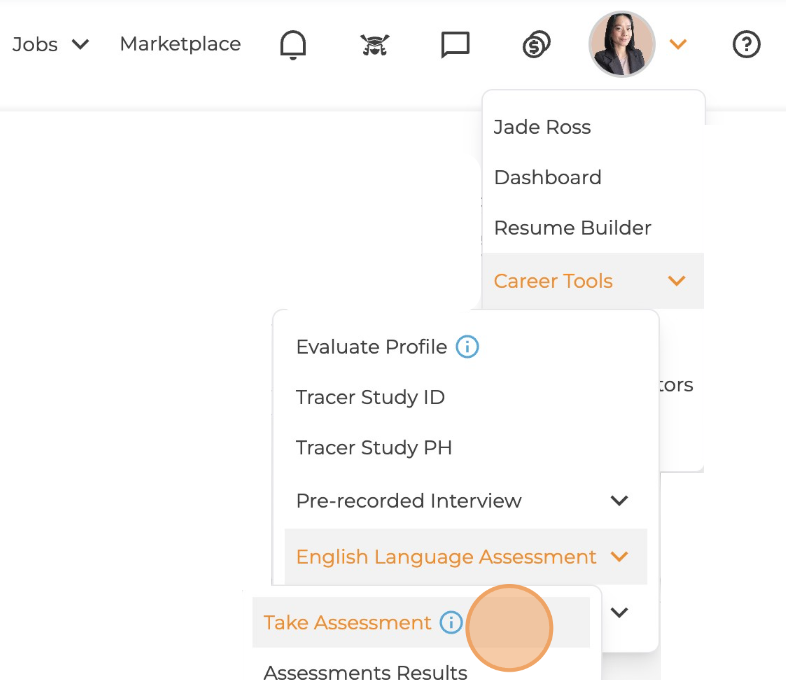Collapse the English Language Assessment submenu
786x680 pixels.
coord(619,557)
